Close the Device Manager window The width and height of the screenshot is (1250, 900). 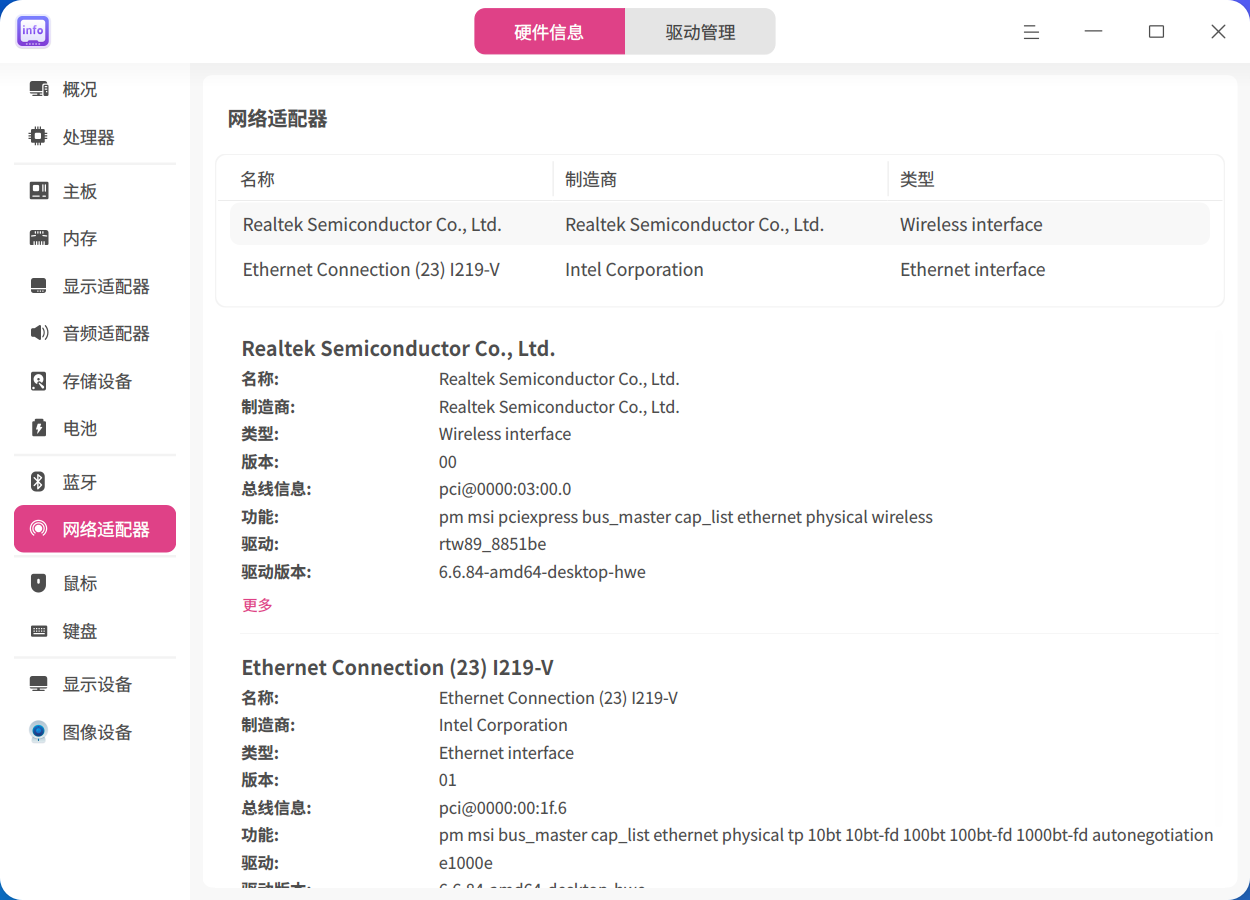1218,32
